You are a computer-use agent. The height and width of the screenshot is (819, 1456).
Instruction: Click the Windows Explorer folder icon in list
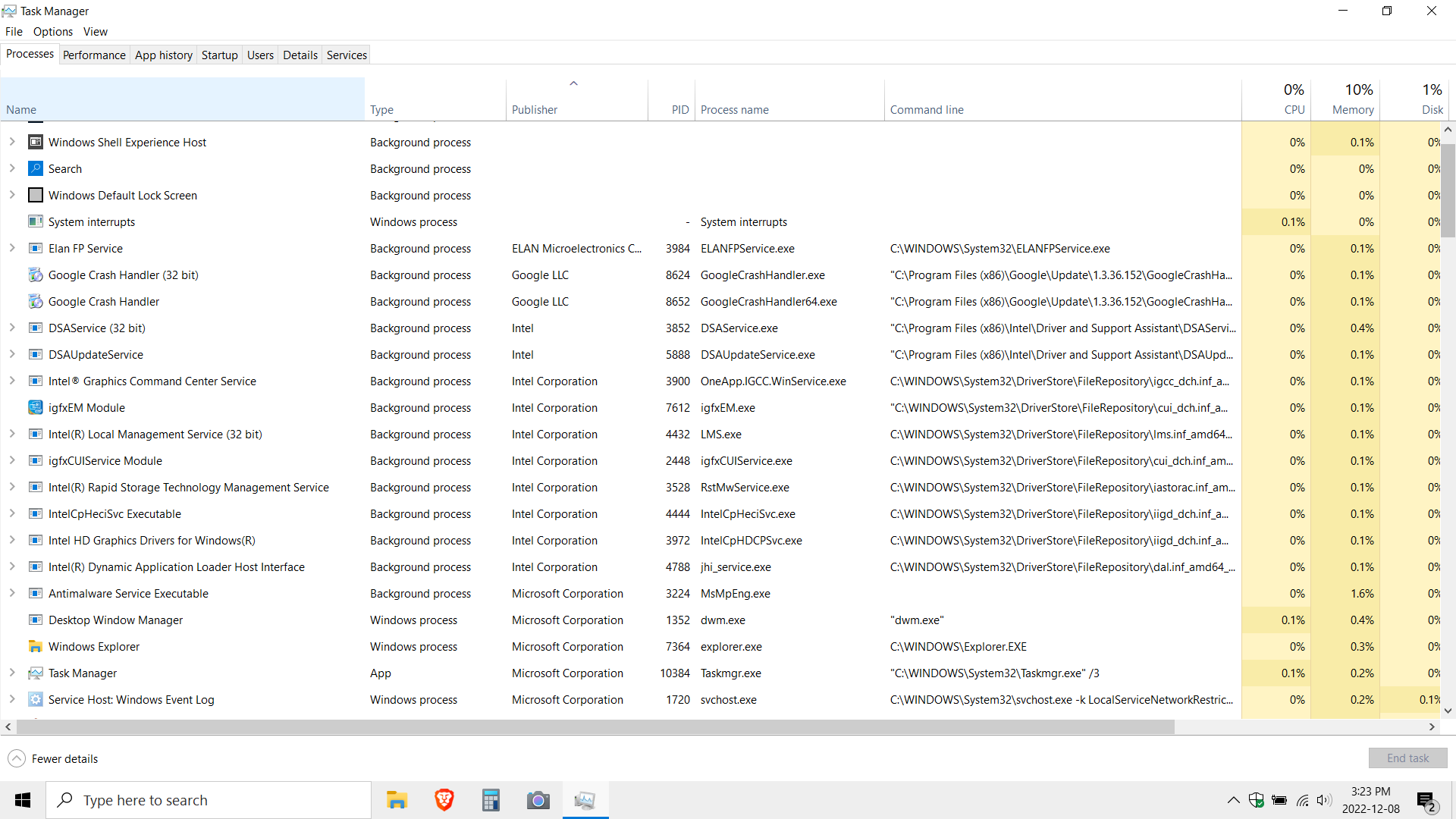[35, 646]
